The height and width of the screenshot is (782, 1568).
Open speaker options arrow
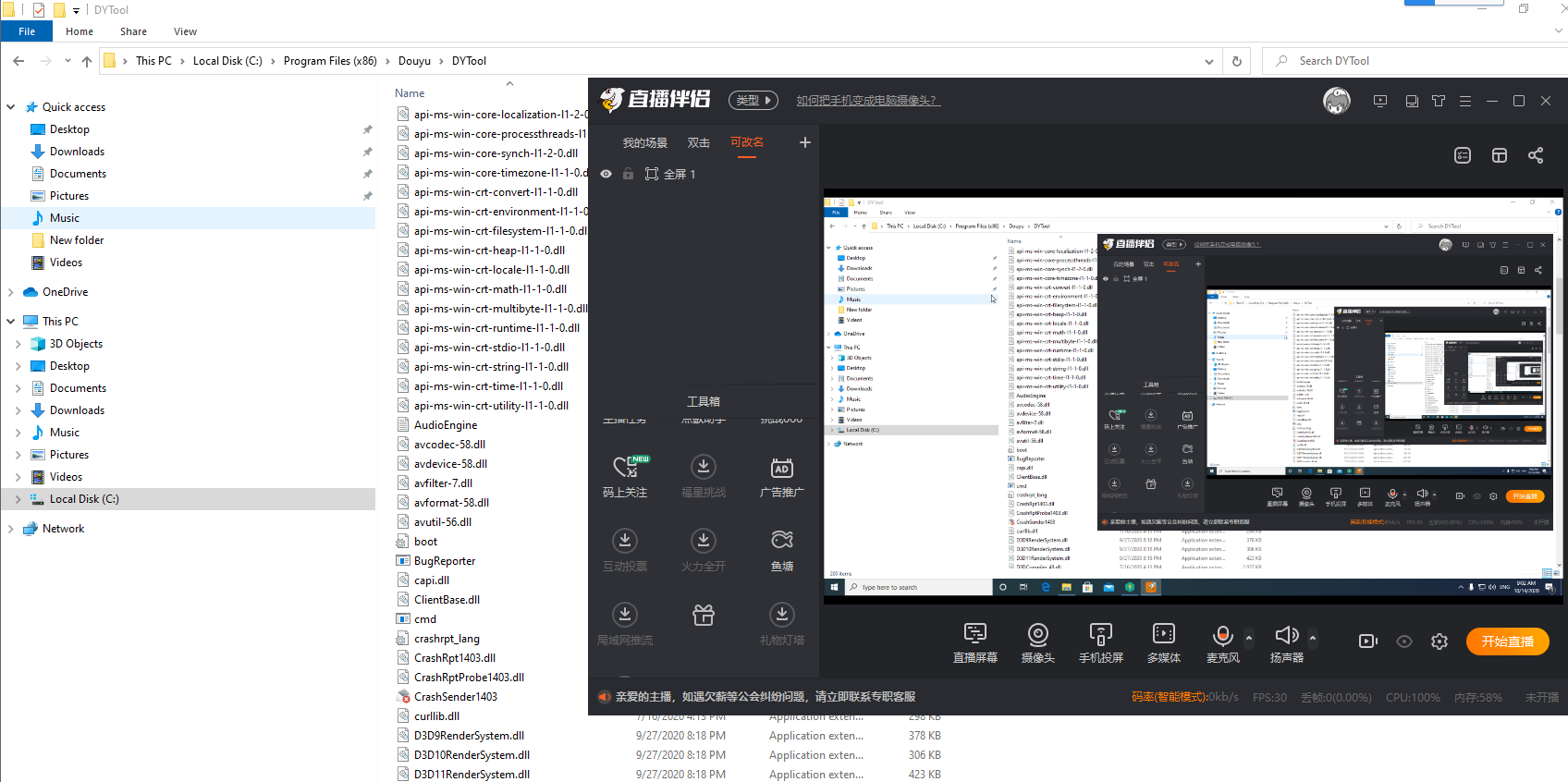[1313, 638]
